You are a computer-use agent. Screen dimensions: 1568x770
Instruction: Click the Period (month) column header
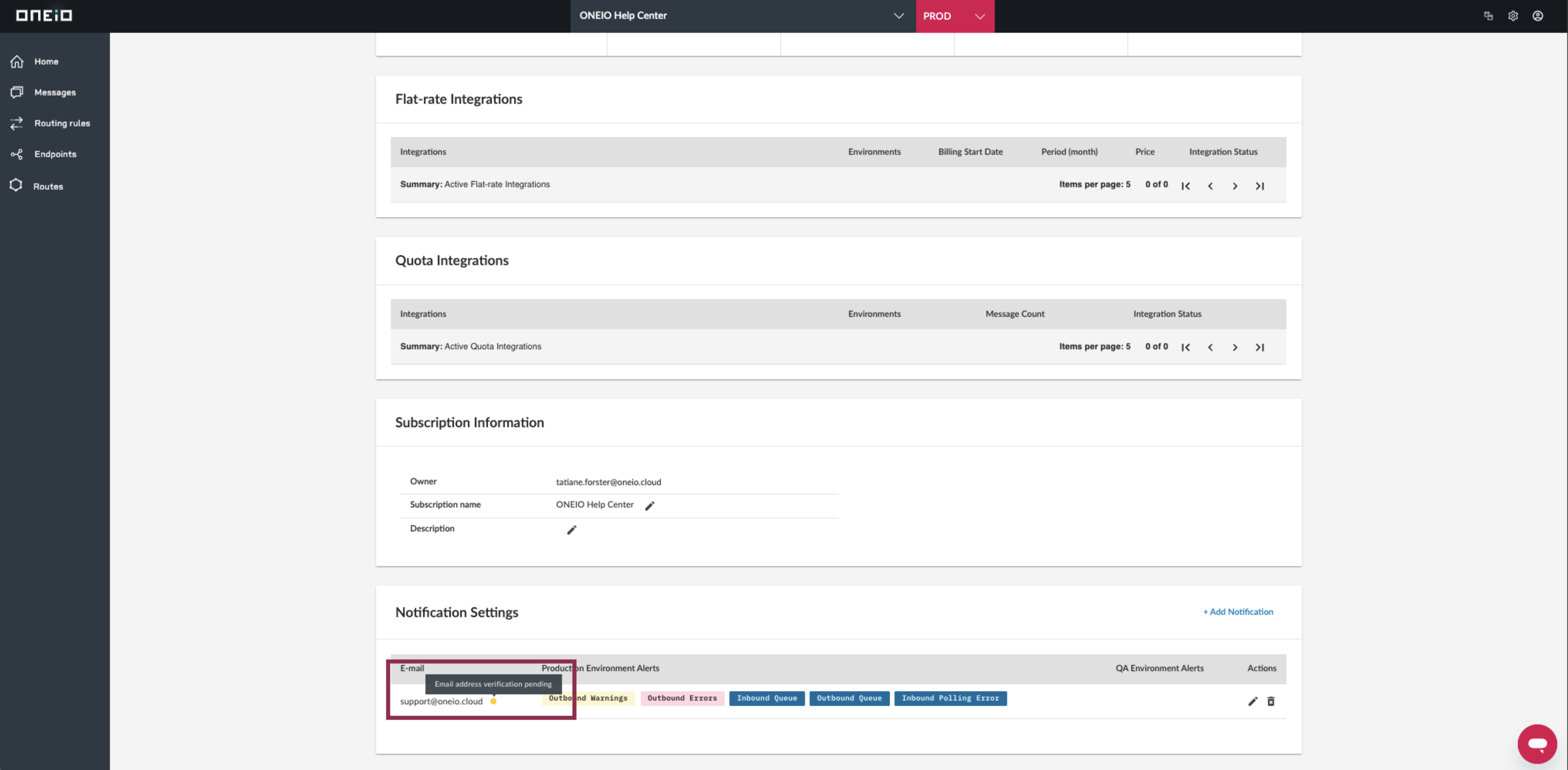point(1069,152)
